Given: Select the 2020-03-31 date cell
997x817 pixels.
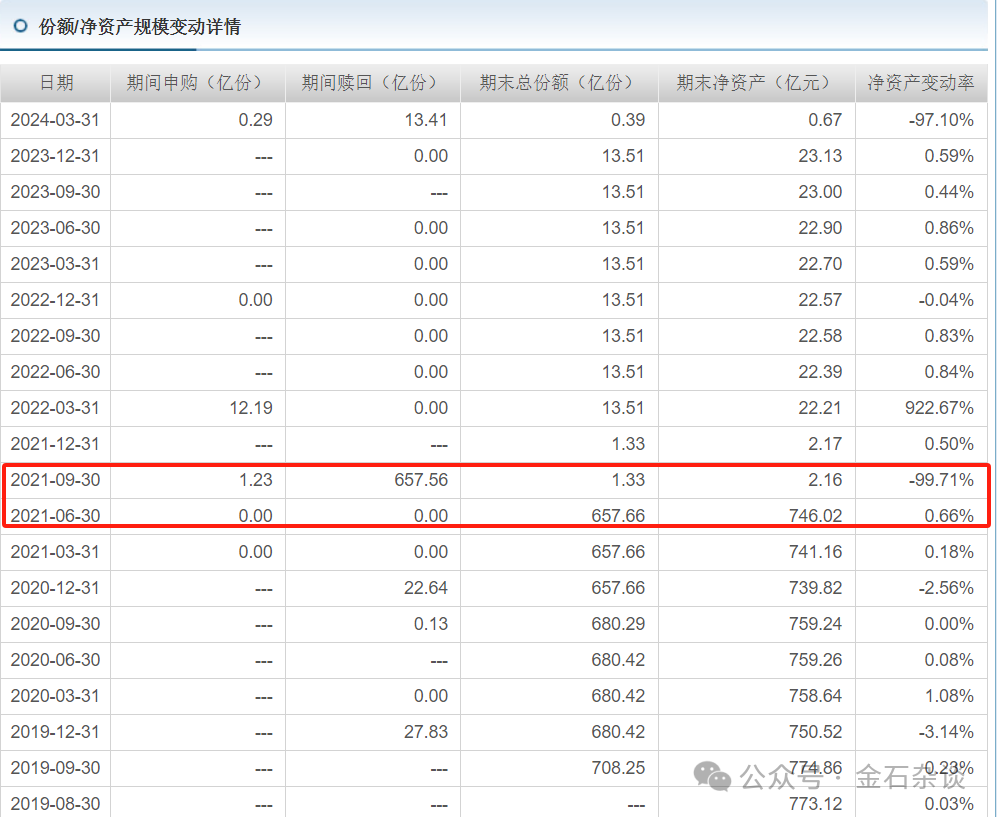Looking at the screenshot, I should [55, 696].
